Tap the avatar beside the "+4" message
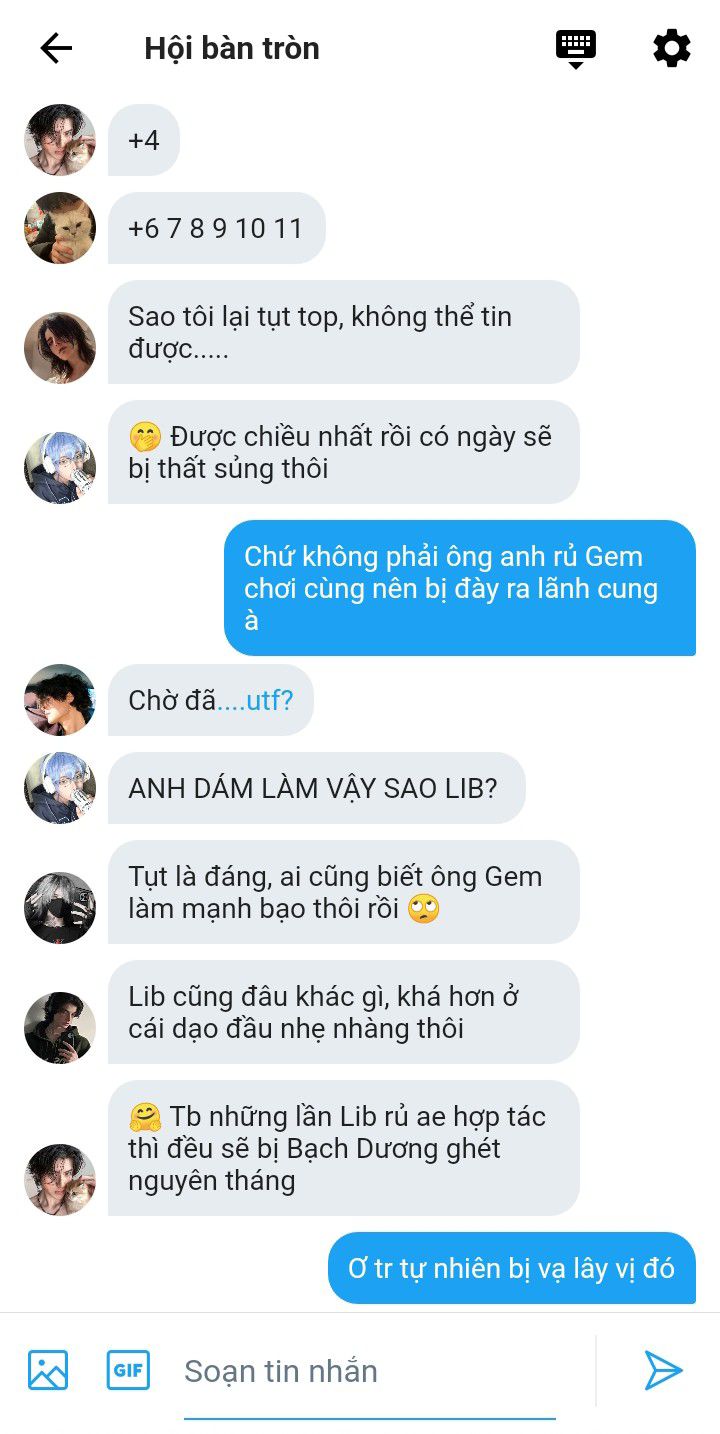 60,140
